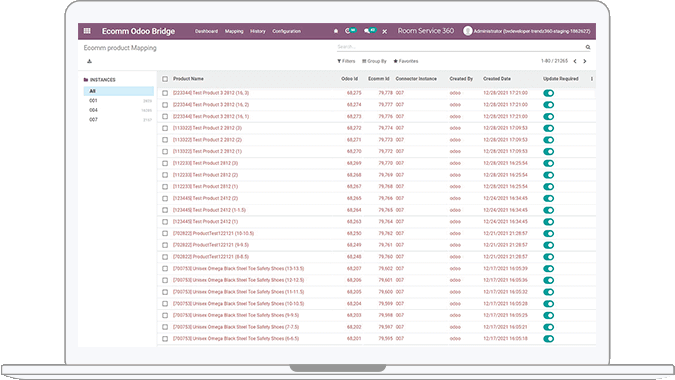Toggle Update Required for Odoo Id 68,265
This screenshot has width=675, height=380.
[x=548, y=198]
